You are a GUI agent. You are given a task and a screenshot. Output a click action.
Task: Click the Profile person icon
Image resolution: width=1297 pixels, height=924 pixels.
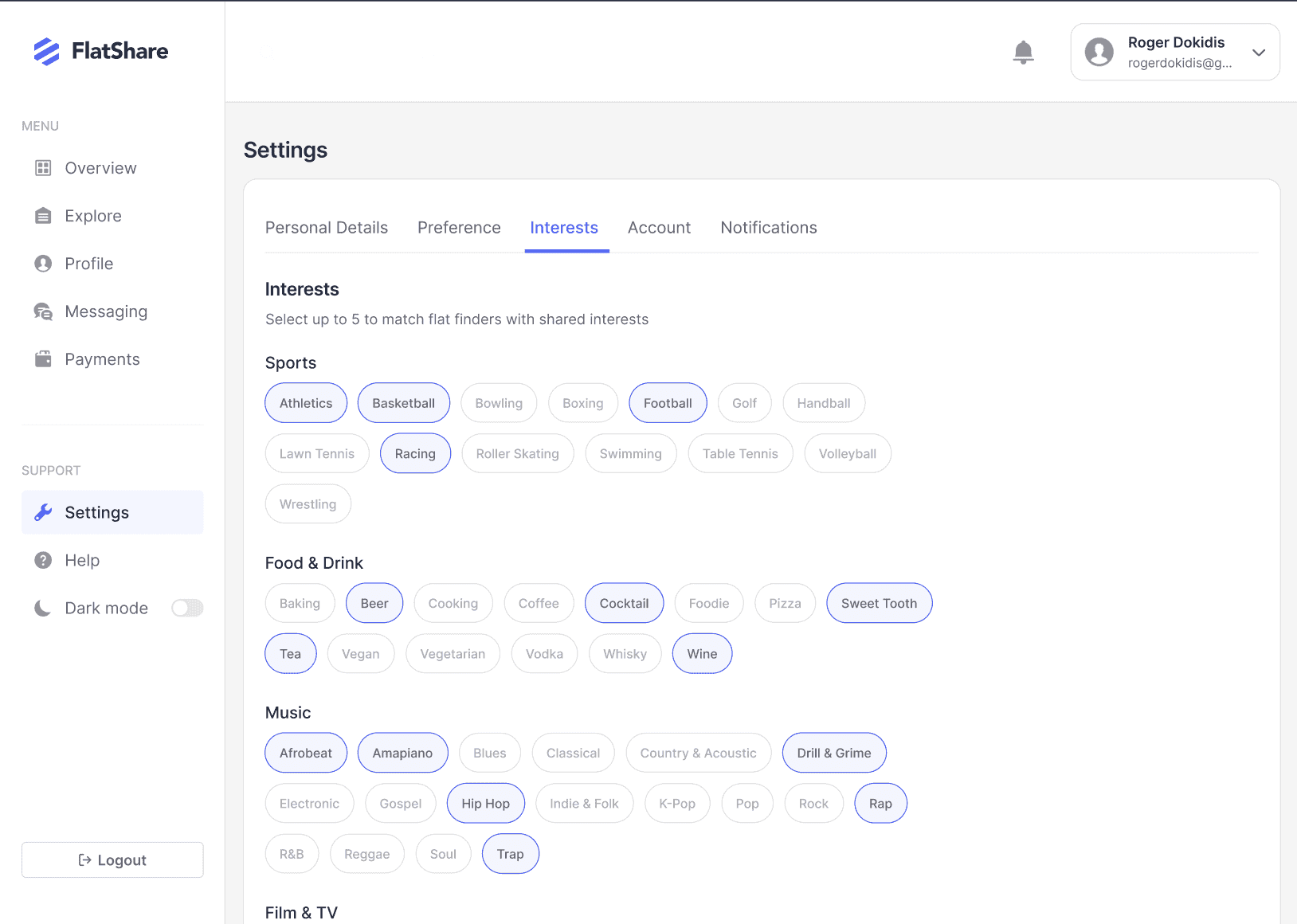tap(43, 264)
